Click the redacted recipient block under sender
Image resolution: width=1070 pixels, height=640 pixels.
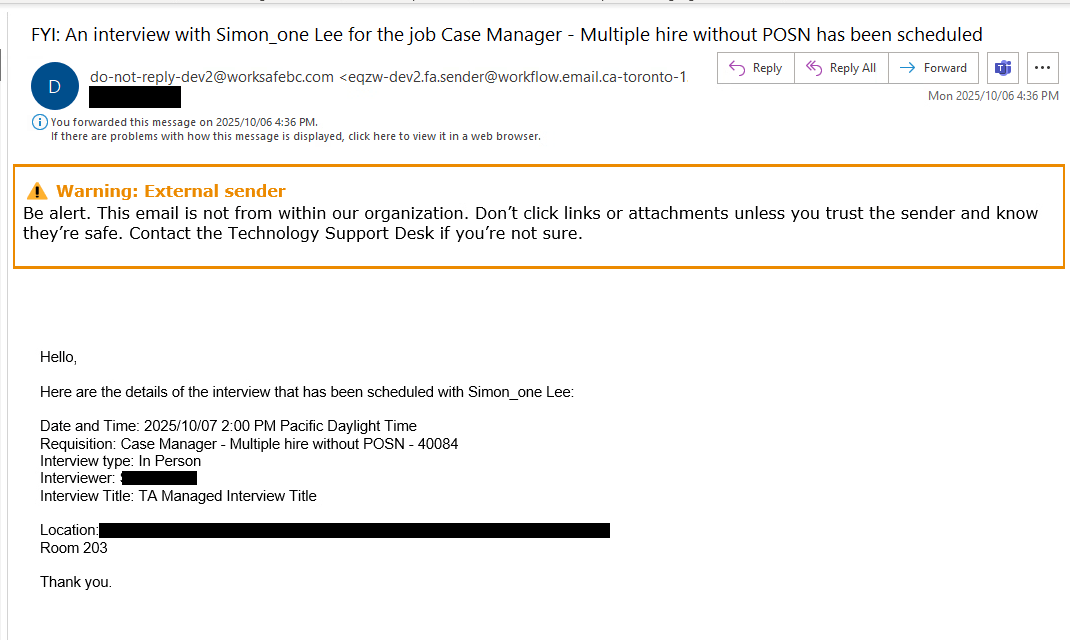tap(135, 97)
